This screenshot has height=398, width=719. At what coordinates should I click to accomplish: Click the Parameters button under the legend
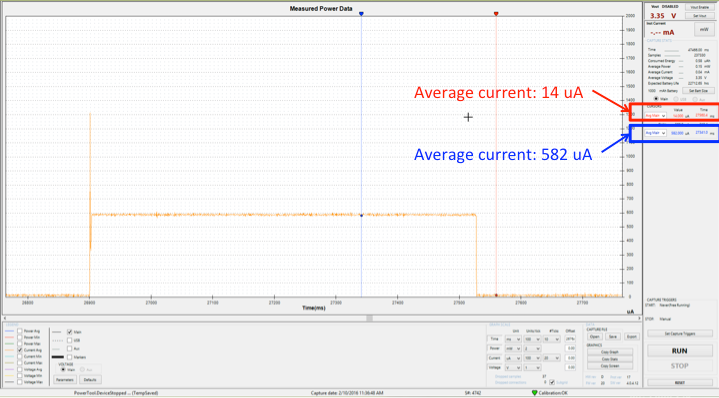point(65,380)
